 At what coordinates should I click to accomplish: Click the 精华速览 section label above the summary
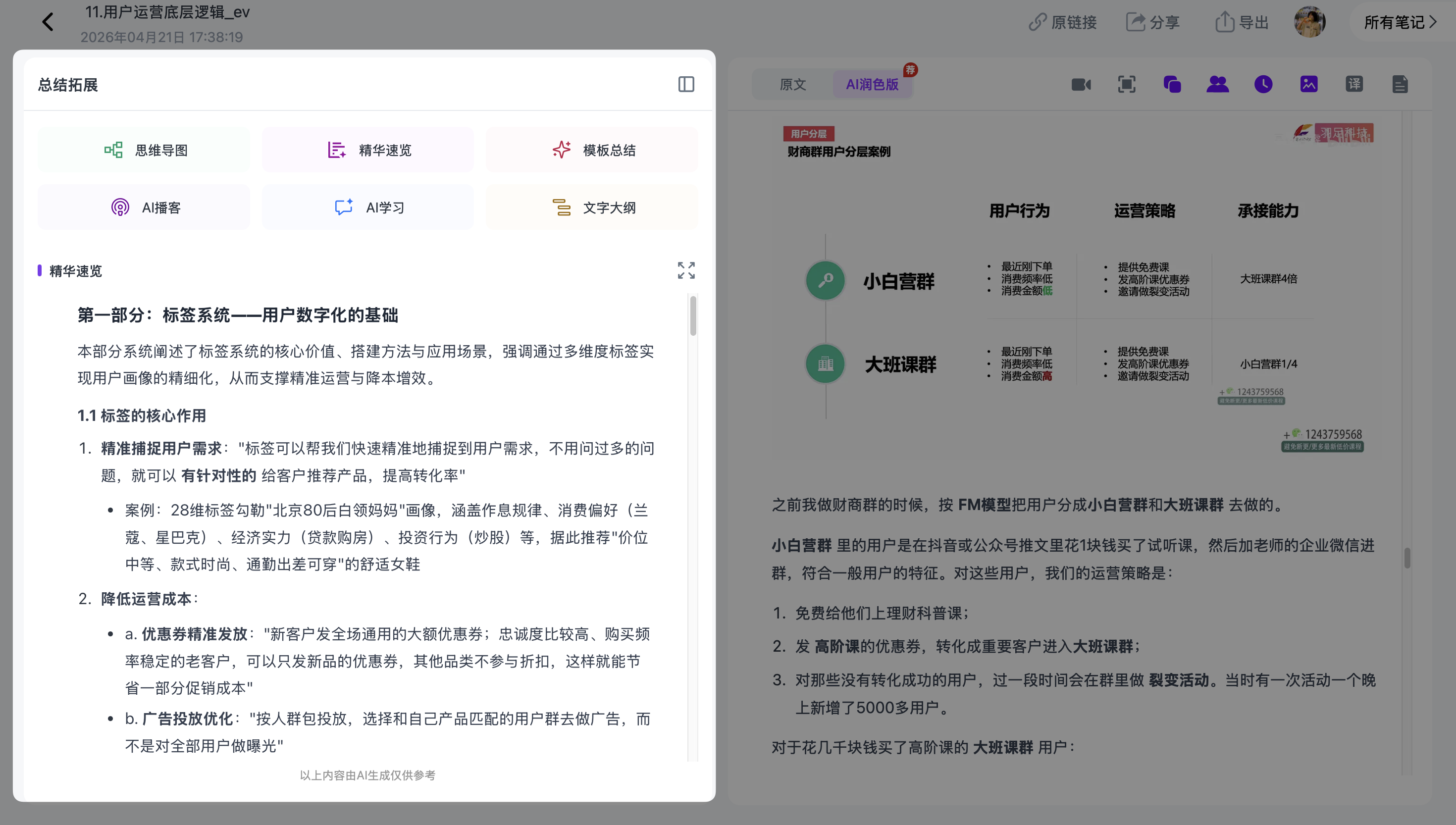pyautogui.click(x=75, y=271)
